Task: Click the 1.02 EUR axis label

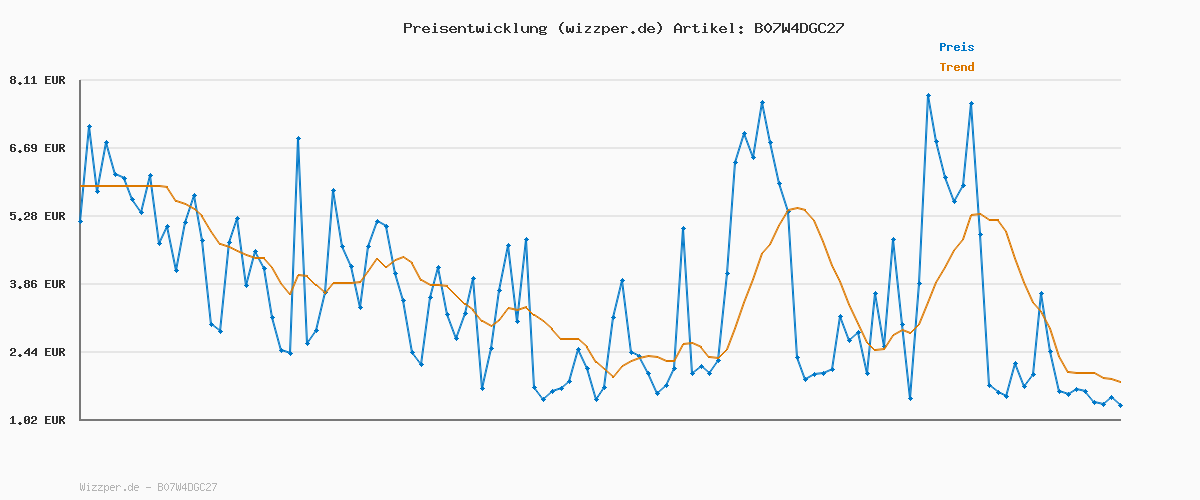Action: click(x=37, y=420)
